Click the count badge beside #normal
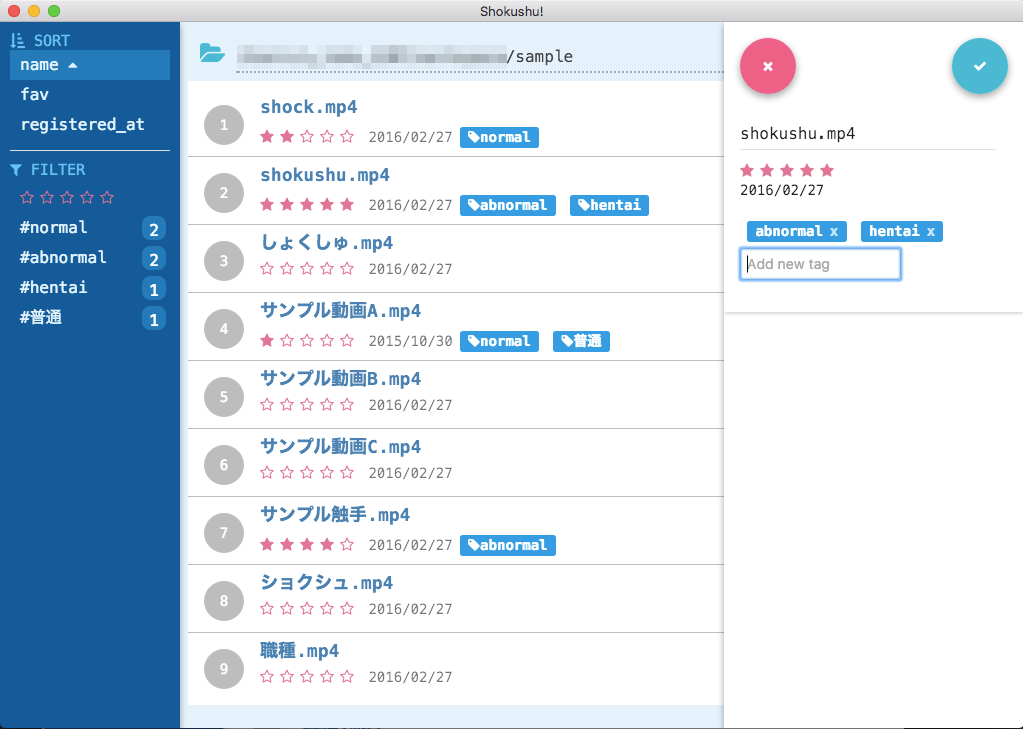Image resolution: width=1023 pixels, height=729 pixels. (x=154, y=229)
